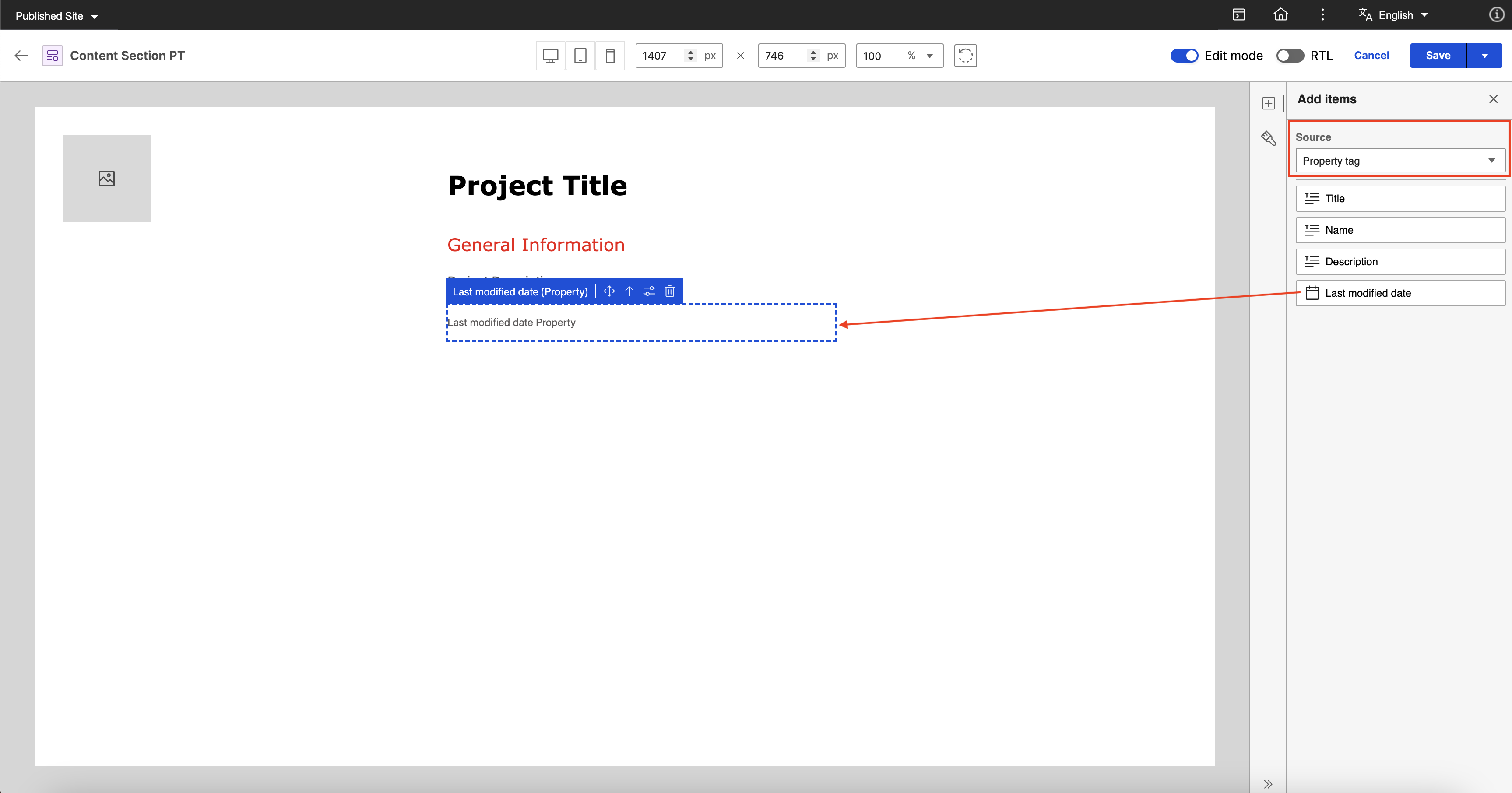Screen dimensions: 1512x793
Task: Enable the RTL toggle
Action: click(x=1290, y=56)
